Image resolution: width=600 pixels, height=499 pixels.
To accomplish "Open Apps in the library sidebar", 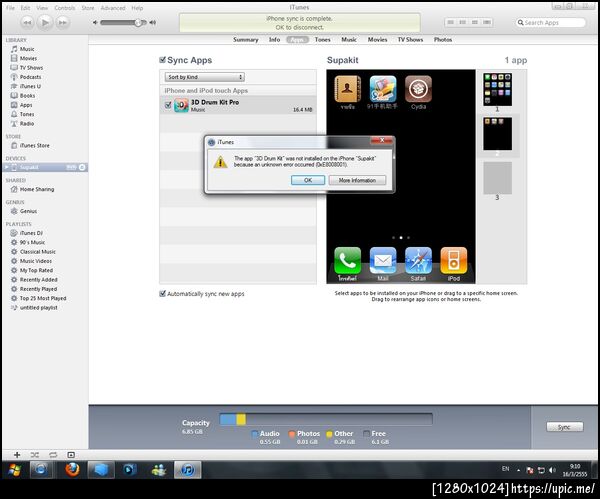I will pyautogui.click(x=26, y=105).
